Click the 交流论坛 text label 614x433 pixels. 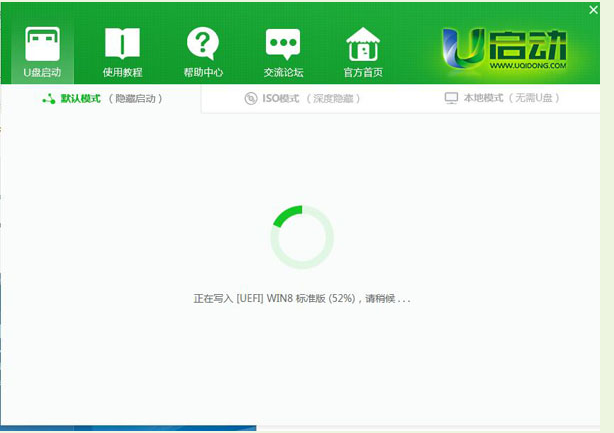tap(283, 72)
